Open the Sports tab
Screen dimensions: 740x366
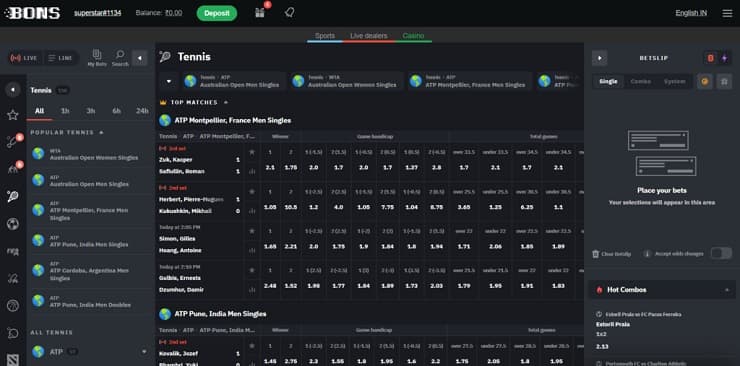coord(325,36)
